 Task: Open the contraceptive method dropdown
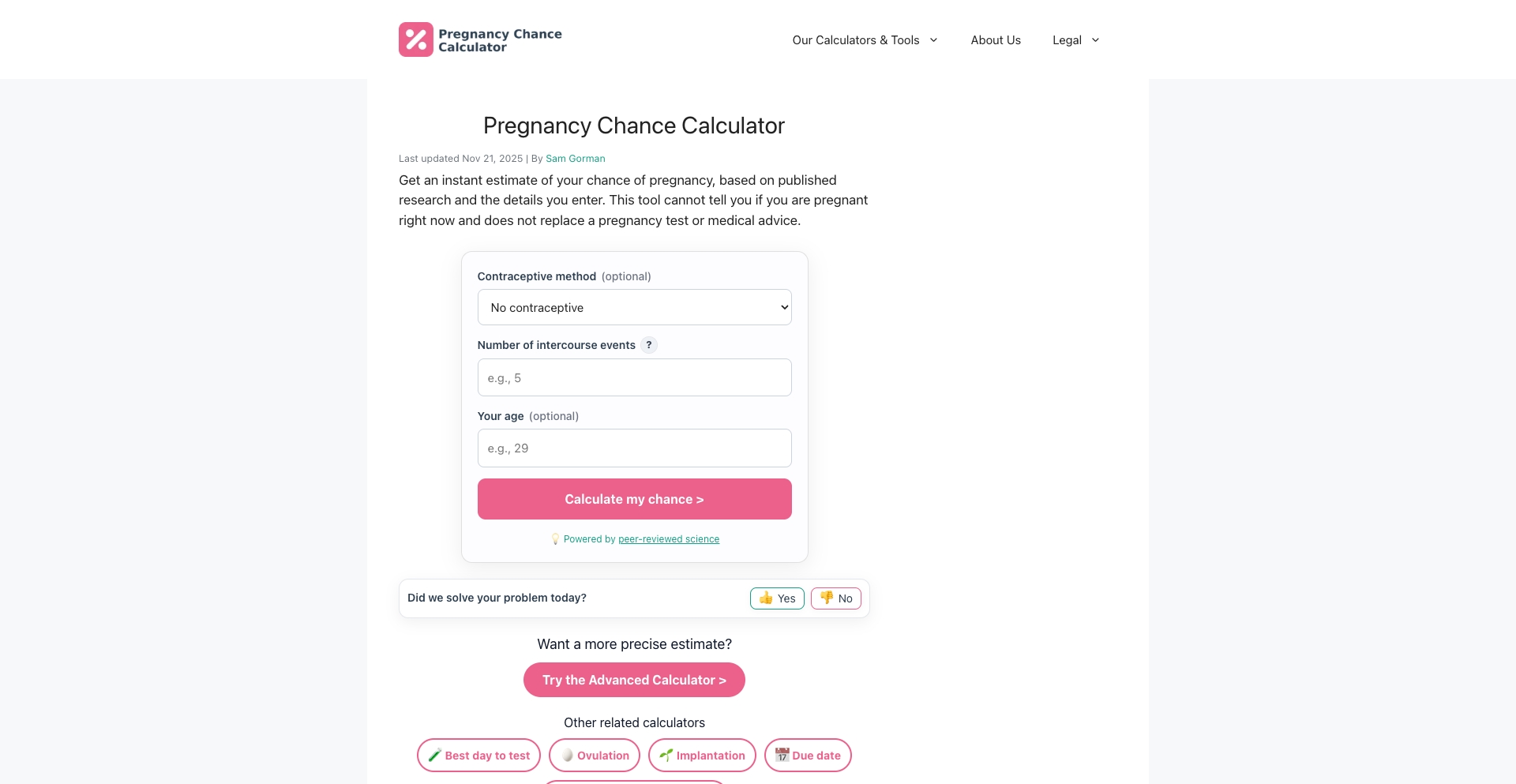click(634, 307)
